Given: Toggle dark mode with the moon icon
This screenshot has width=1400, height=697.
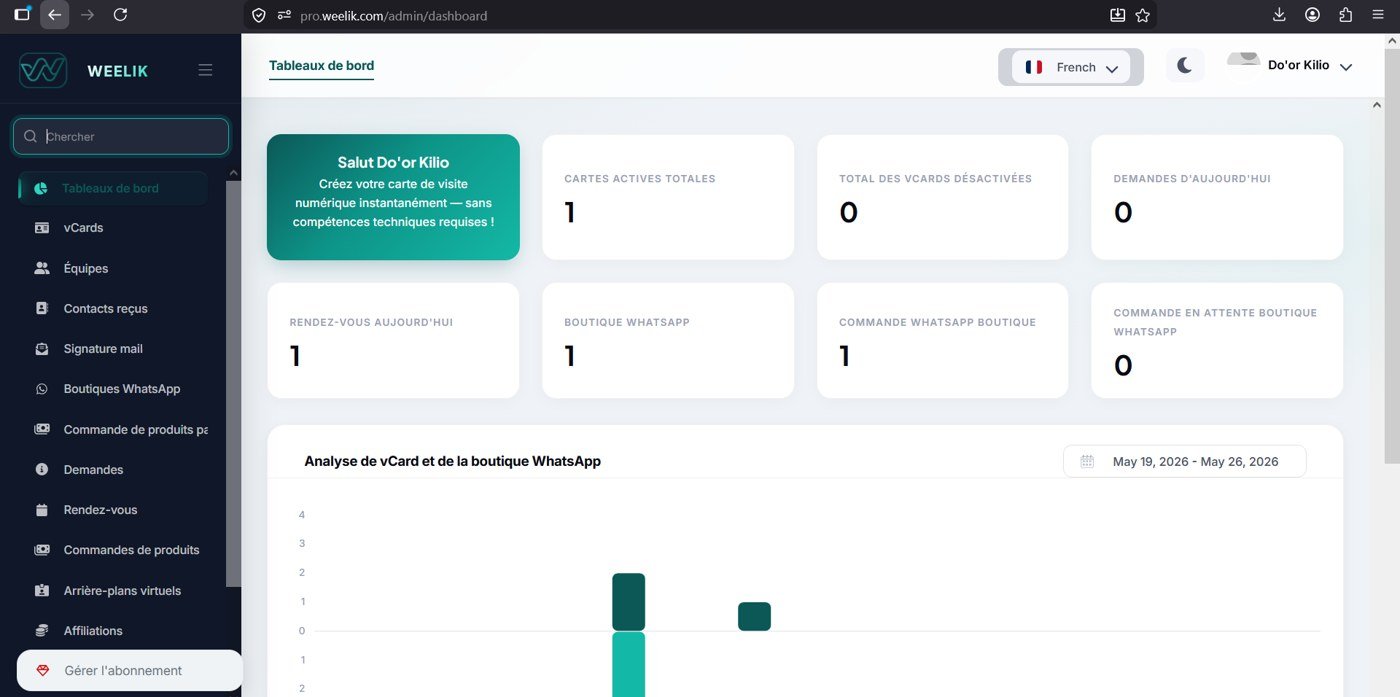Looking at the screenshot, I should point(1184,66).
